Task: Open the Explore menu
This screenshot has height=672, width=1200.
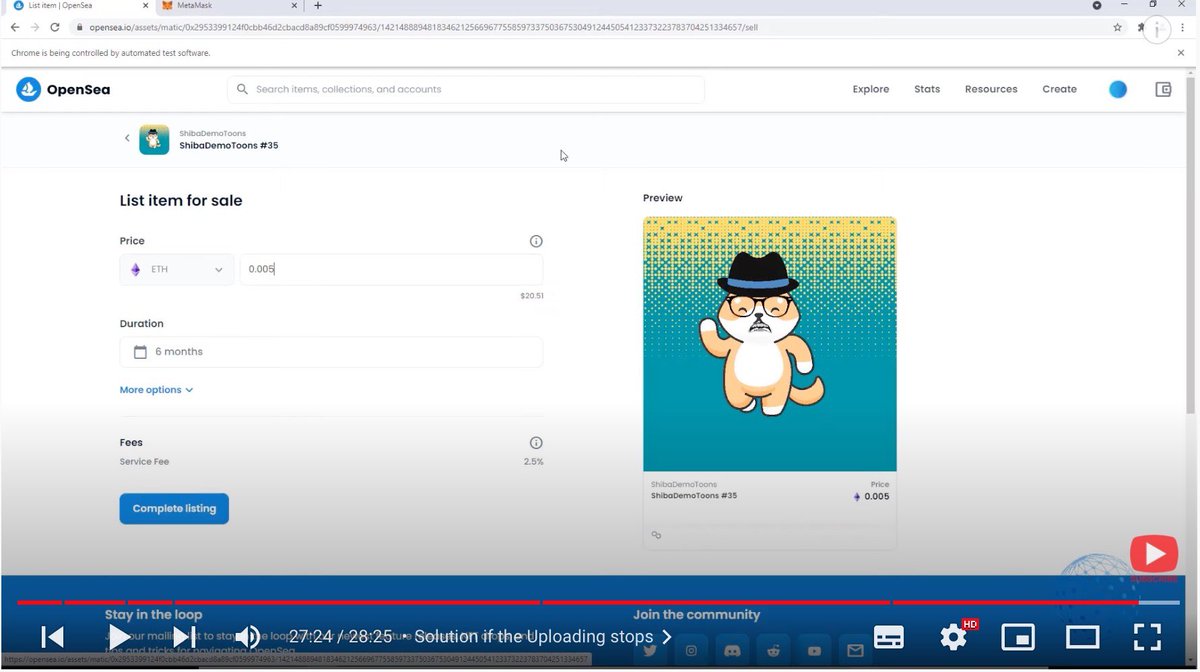Action: tap(869, 89)
